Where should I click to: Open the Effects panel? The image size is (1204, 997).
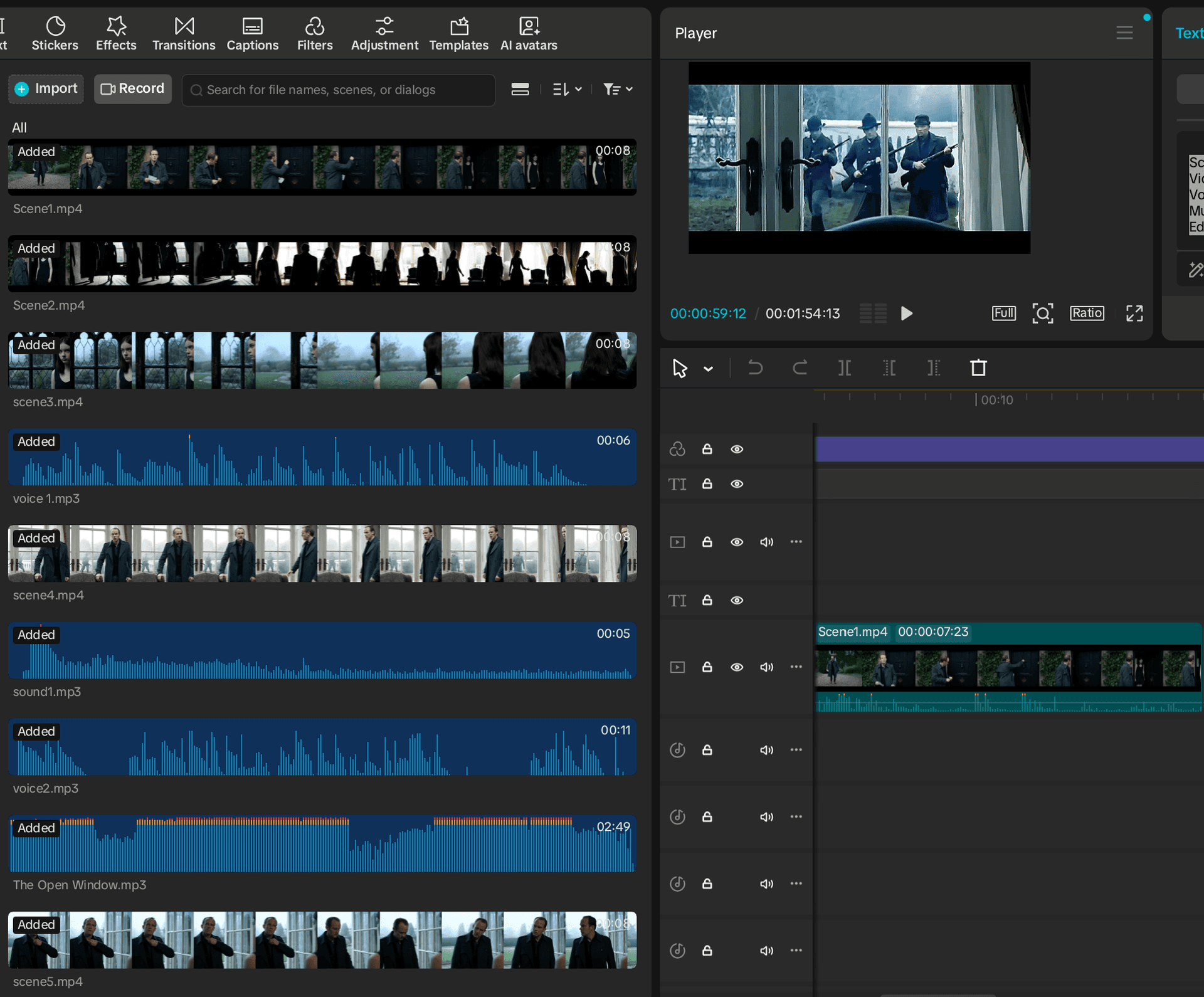pyautogui.click(x=116, y=34)
